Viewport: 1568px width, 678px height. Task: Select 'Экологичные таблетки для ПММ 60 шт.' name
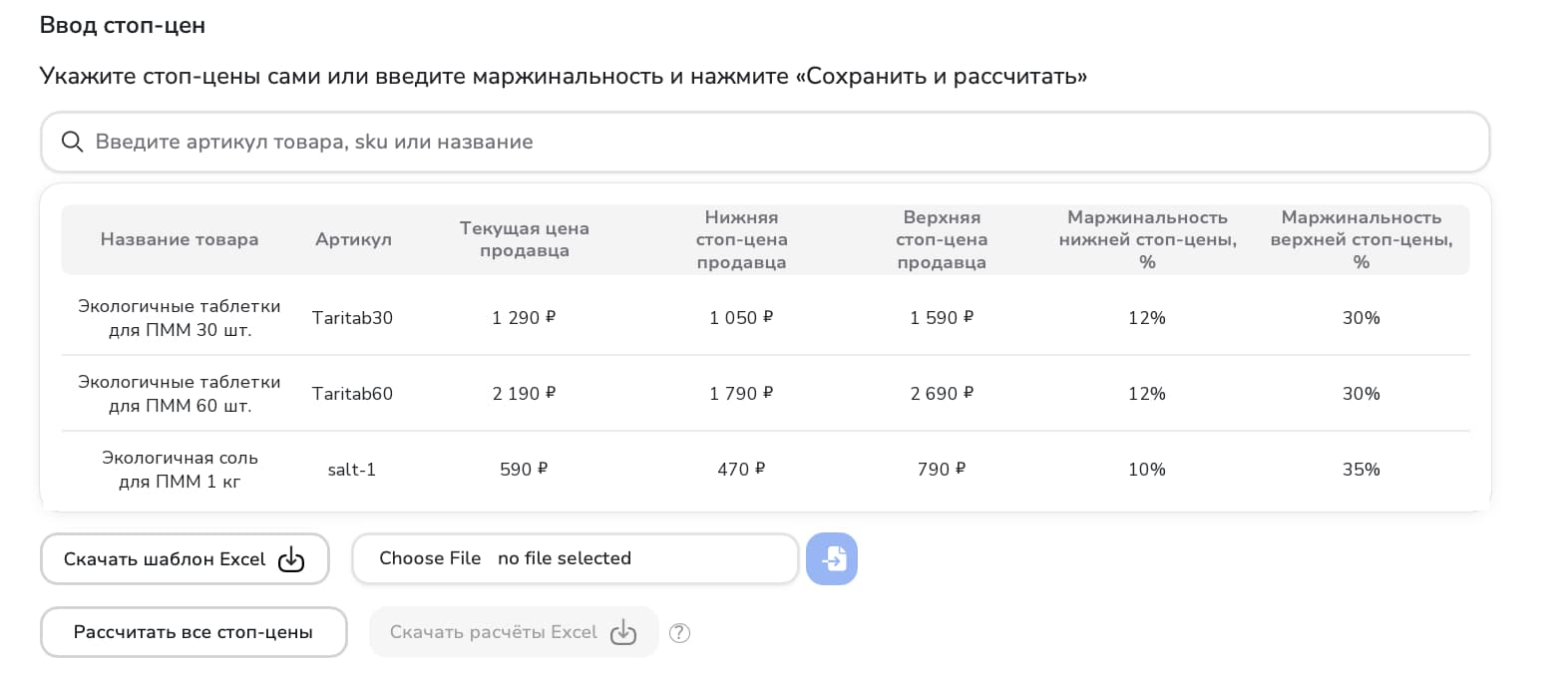pyautogui.click(x=180, y=394)
